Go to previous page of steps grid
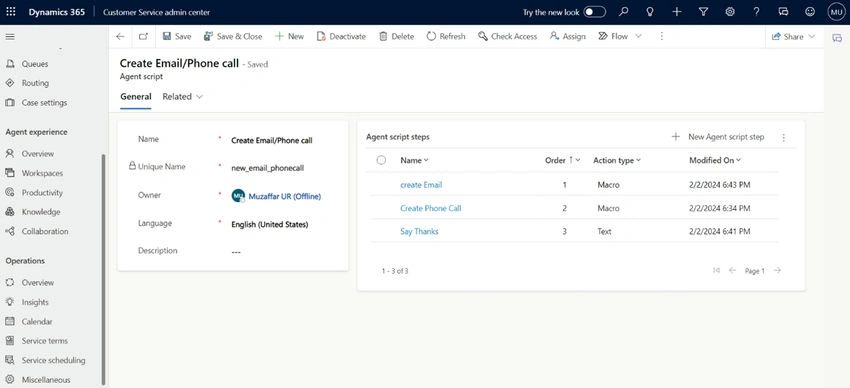 732,270
